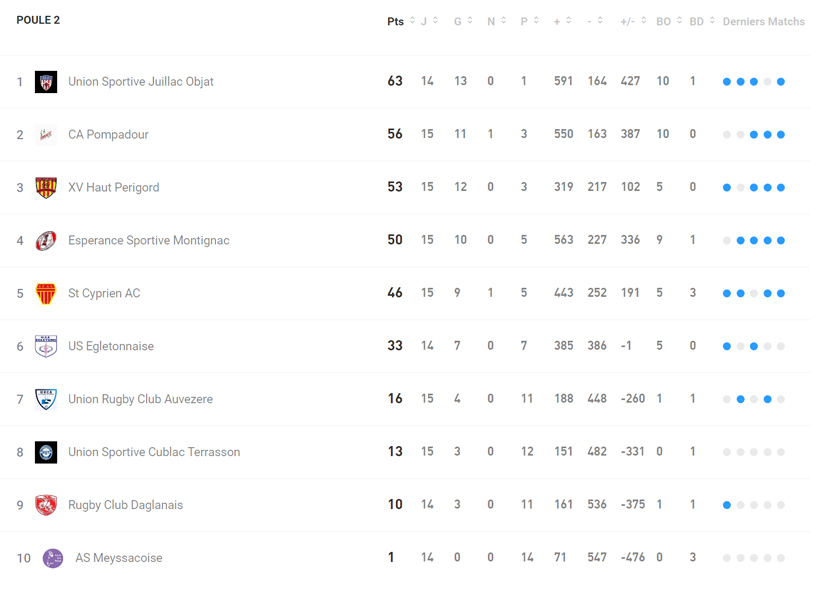
Task: Open the US Egletonnaise team link
Action: point(111,347)
